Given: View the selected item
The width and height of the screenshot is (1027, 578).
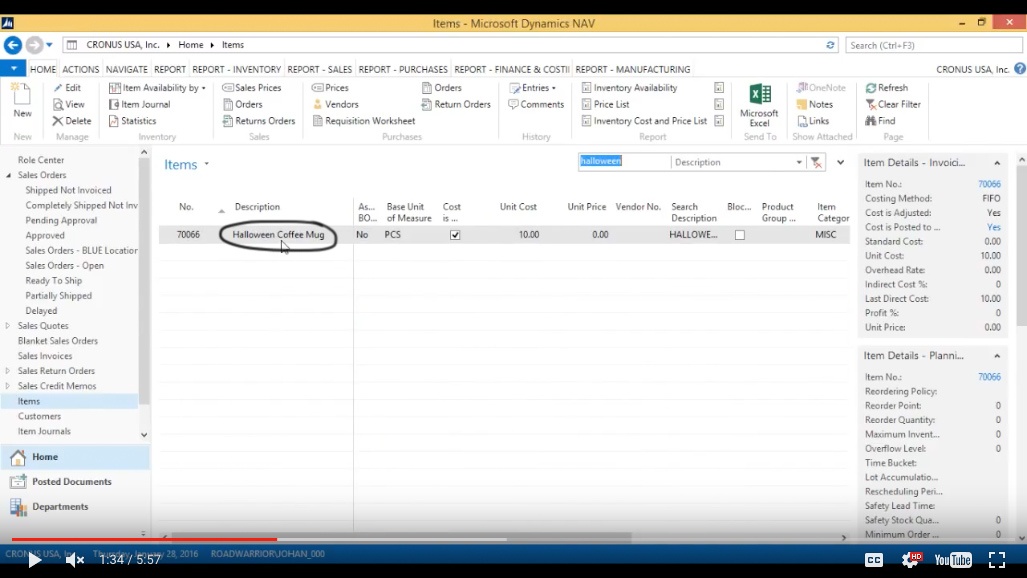Looking at the screenshot, I should pos(69,104).
